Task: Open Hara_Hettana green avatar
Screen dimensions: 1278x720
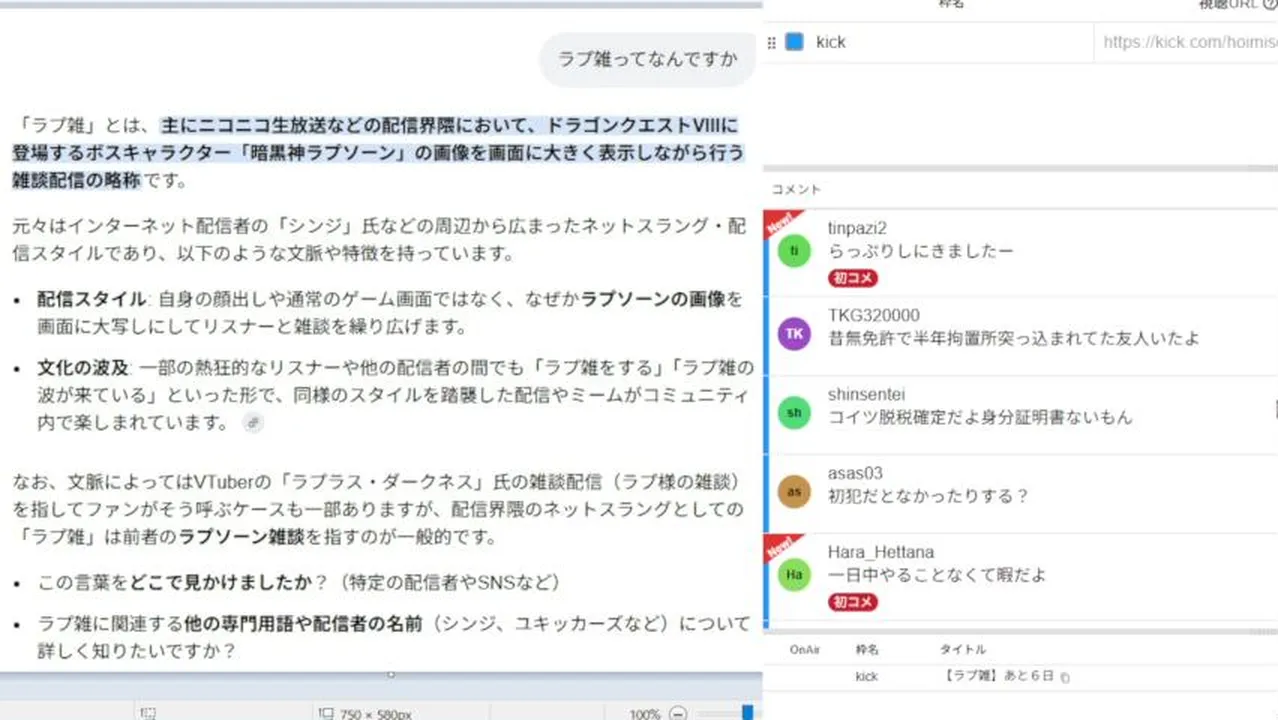Action: click(x=794, y=574)
